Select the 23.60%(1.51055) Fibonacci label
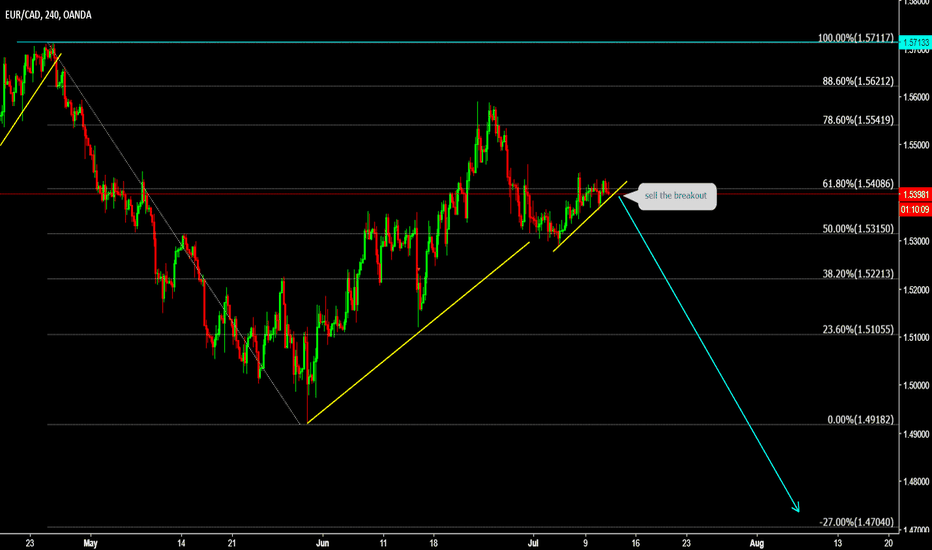The image size is (932, 550). [858, 329]
